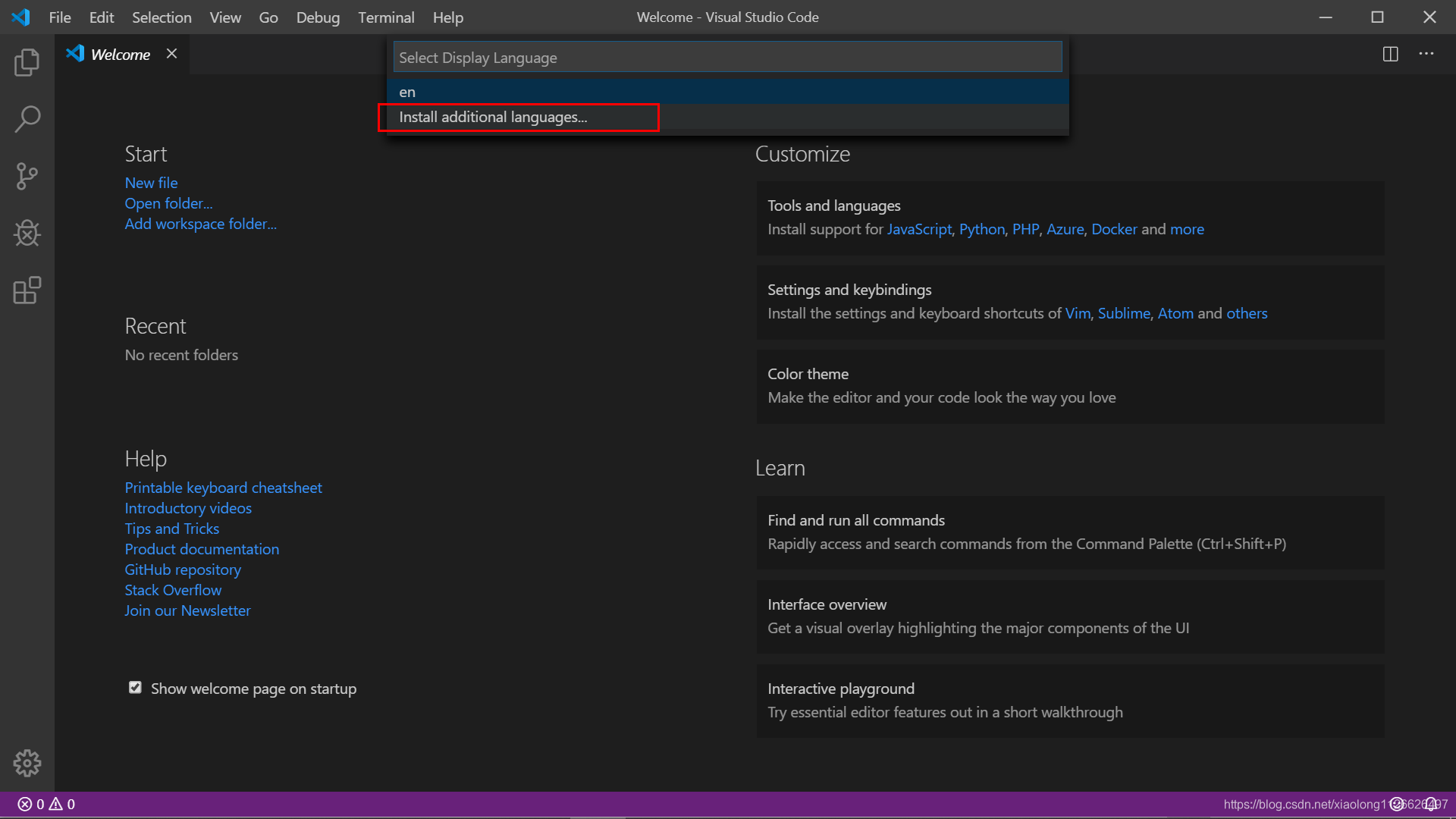1456x819 pixels.
Task: Open the Extensions icon in activity bar
Action: [27, 290]
